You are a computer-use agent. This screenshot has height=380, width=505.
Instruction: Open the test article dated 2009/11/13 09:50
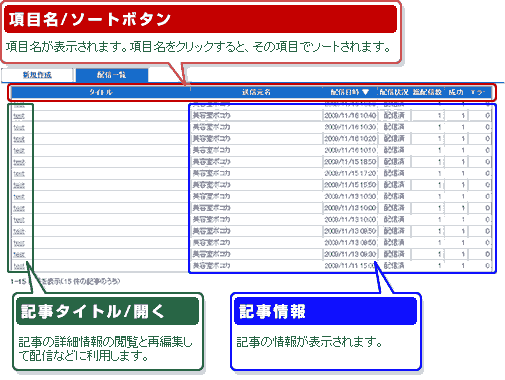coord(19,231)
